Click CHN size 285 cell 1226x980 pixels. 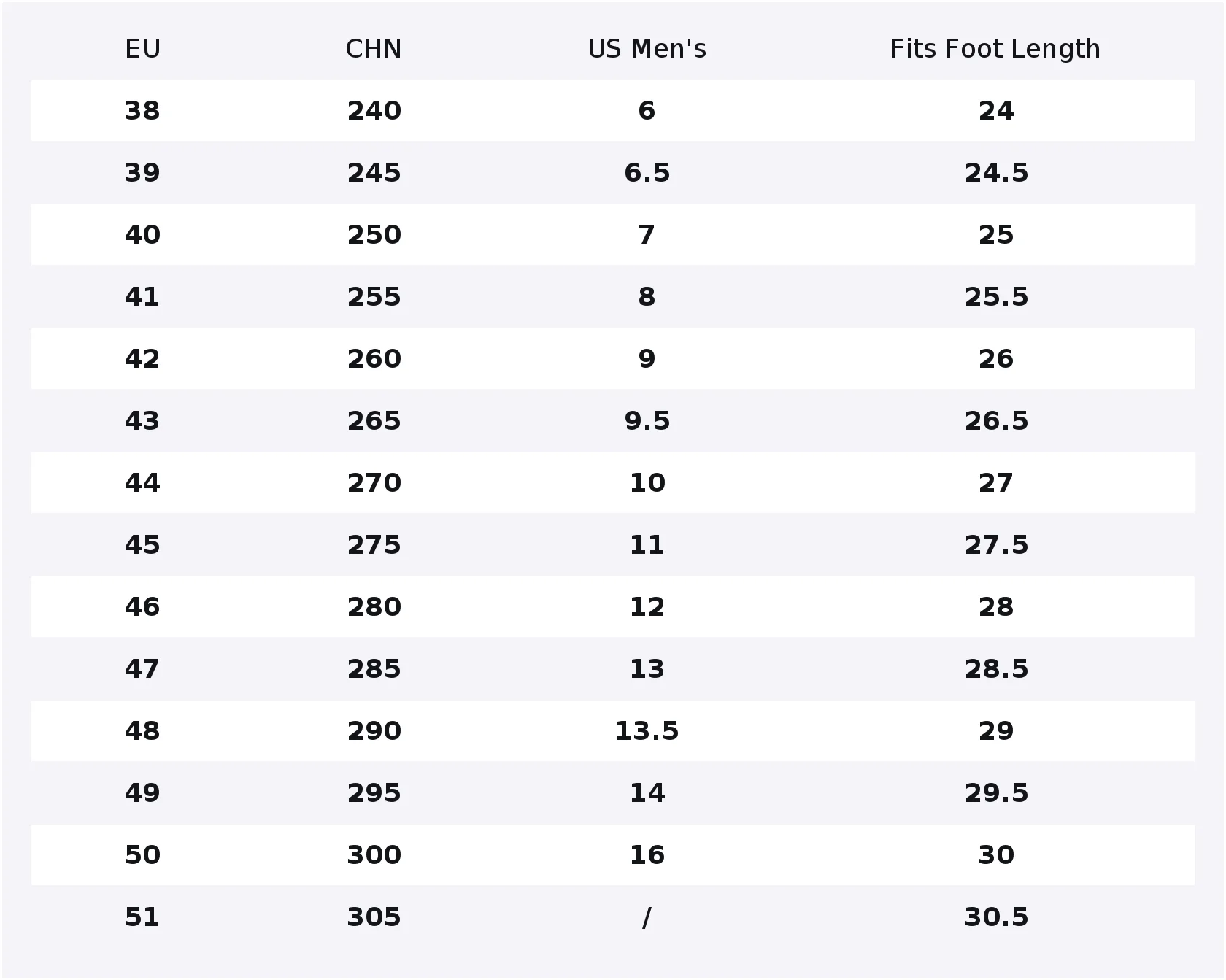(x=374, y=669)
